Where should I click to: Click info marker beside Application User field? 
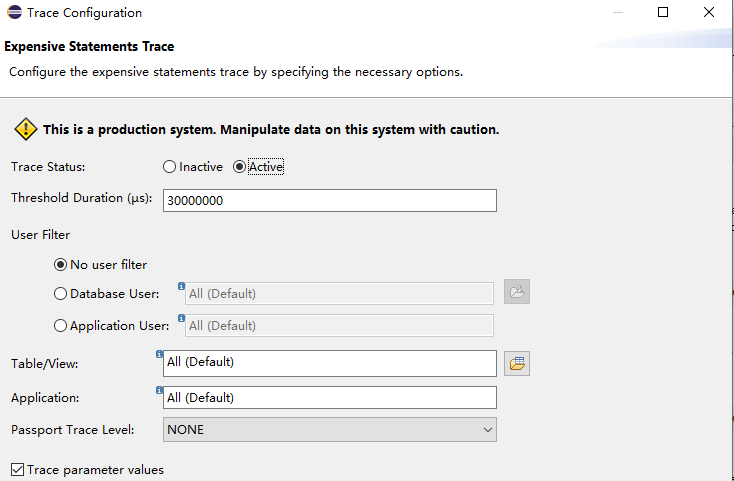pyautogui.click(x=181, y=318)
